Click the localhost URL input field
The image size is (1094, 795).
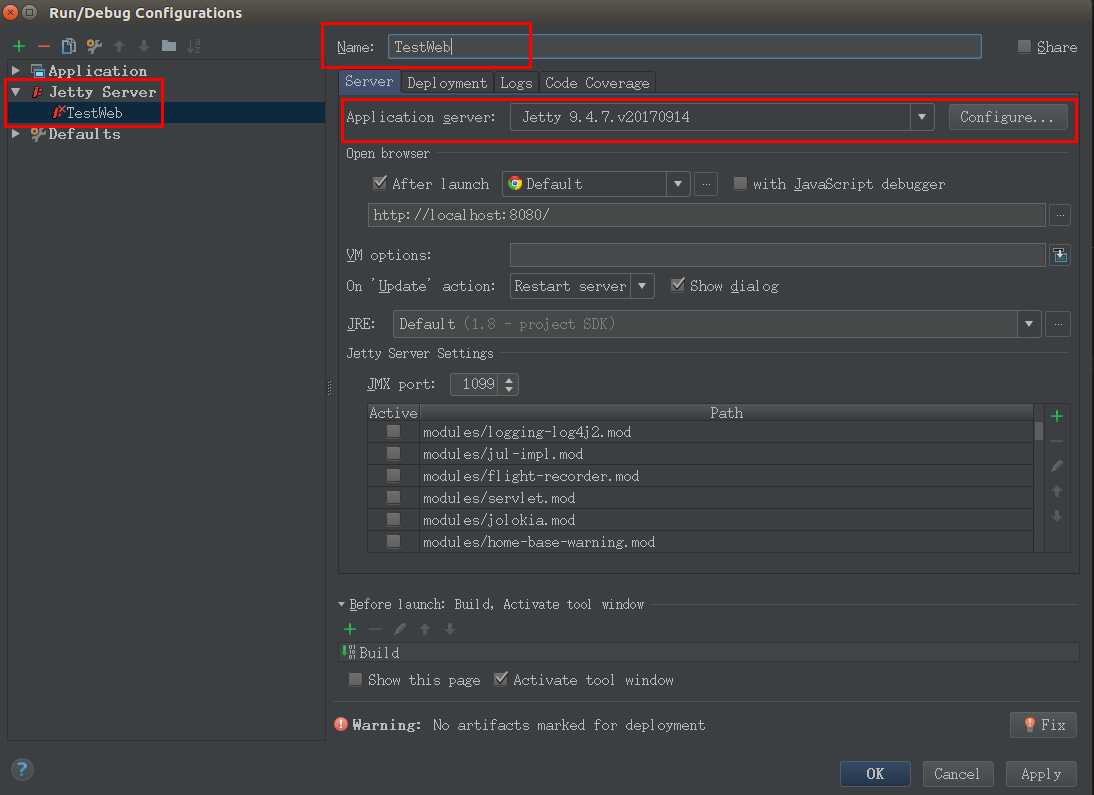[706, 215]
